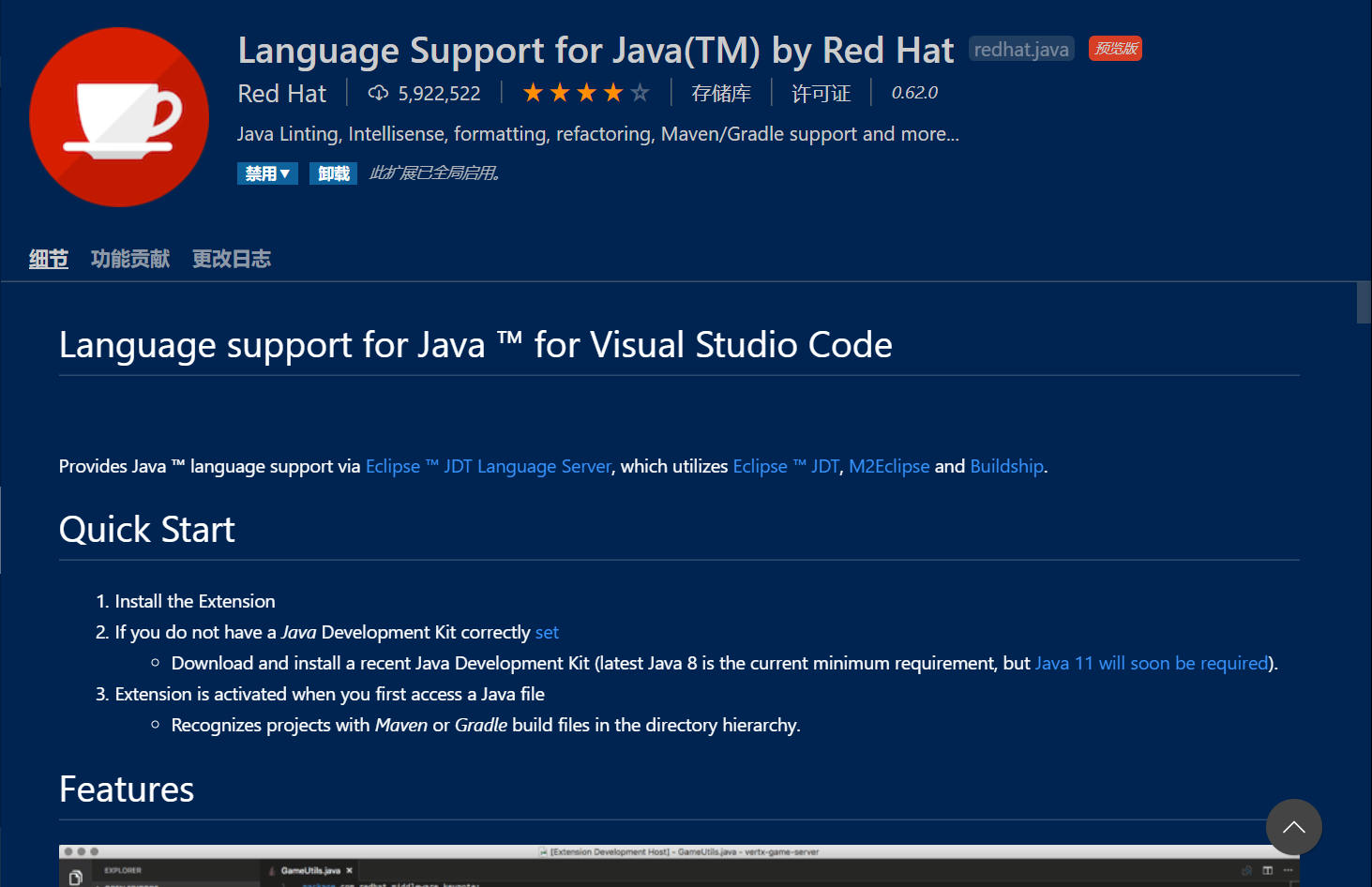Click the red coffee cup extension logo

tap(119, 117)
